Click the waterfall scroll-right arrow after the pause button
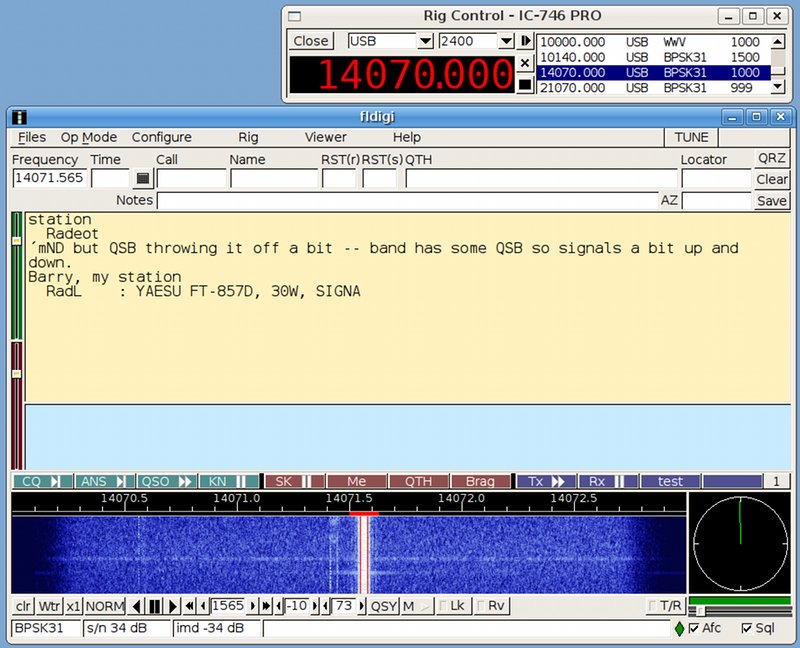The height and width of the screenshot is (648, 800). click(x=172, y=606)
